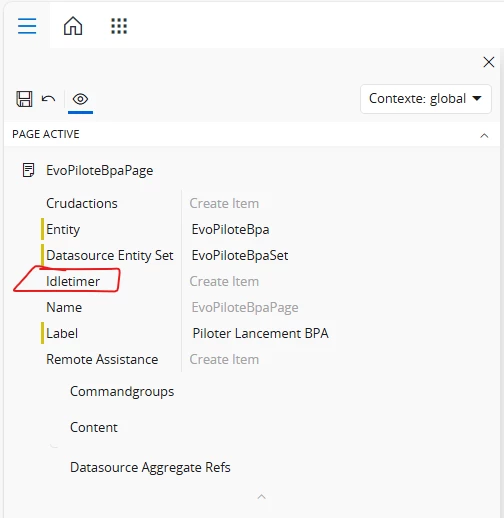Collapse the PAGE ACTIVE section

pyautogui.click(x=484, y=135)
